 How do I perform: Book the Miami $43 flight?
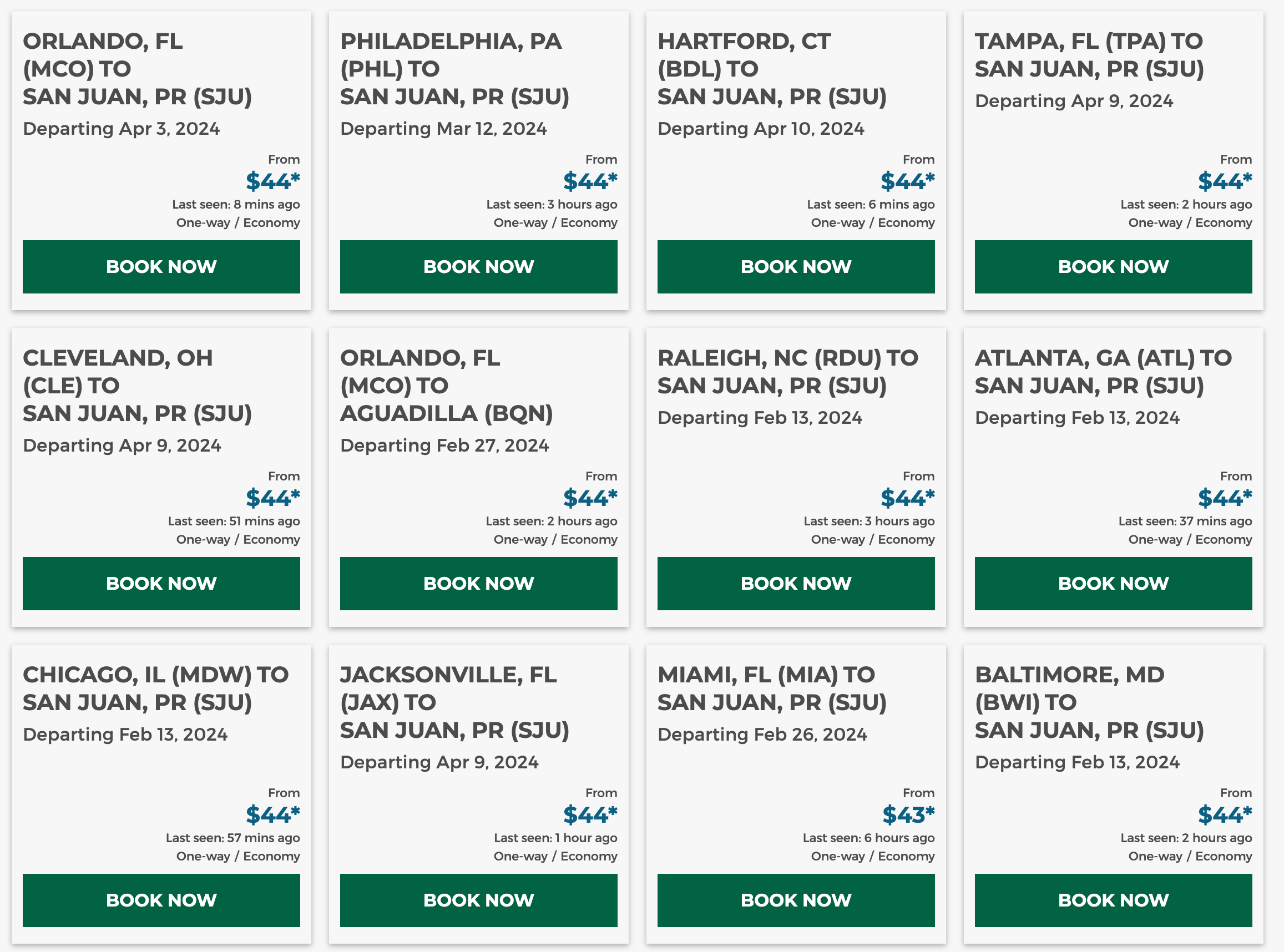[796, 900]
